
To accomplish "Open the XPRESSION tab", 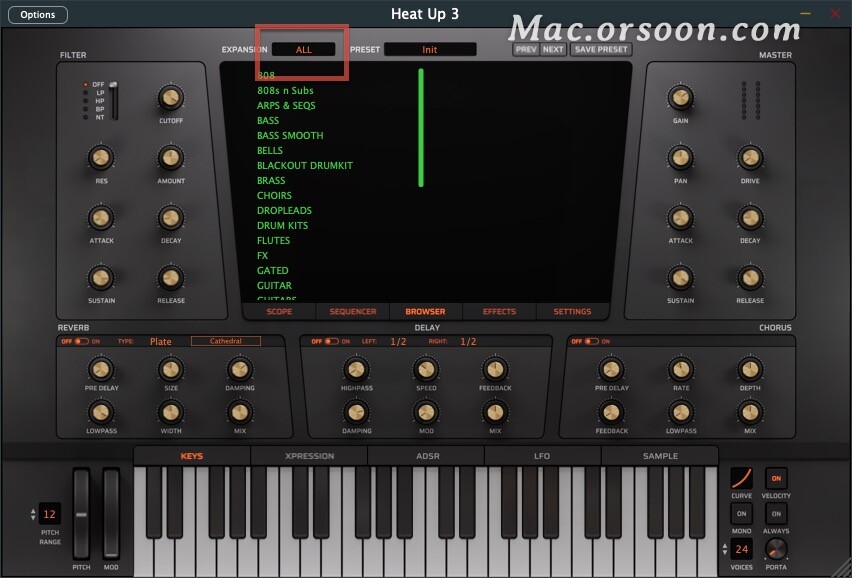I will coord(309,456).
